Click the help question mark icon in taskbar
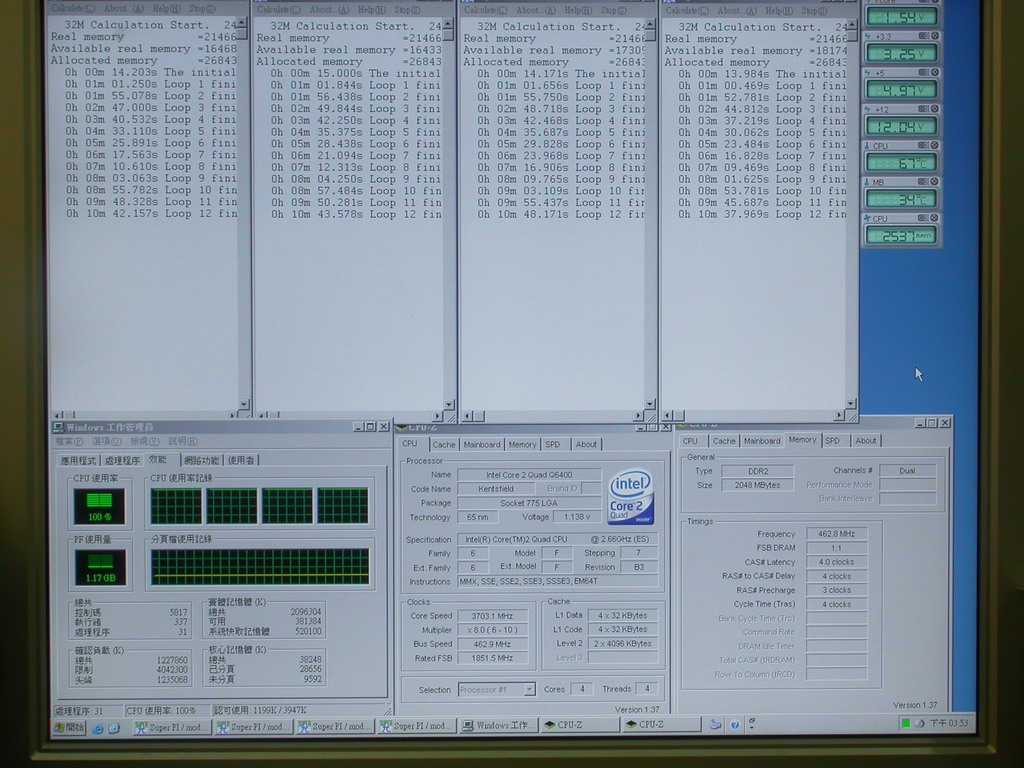The image size is (1024, 768). 735,725
